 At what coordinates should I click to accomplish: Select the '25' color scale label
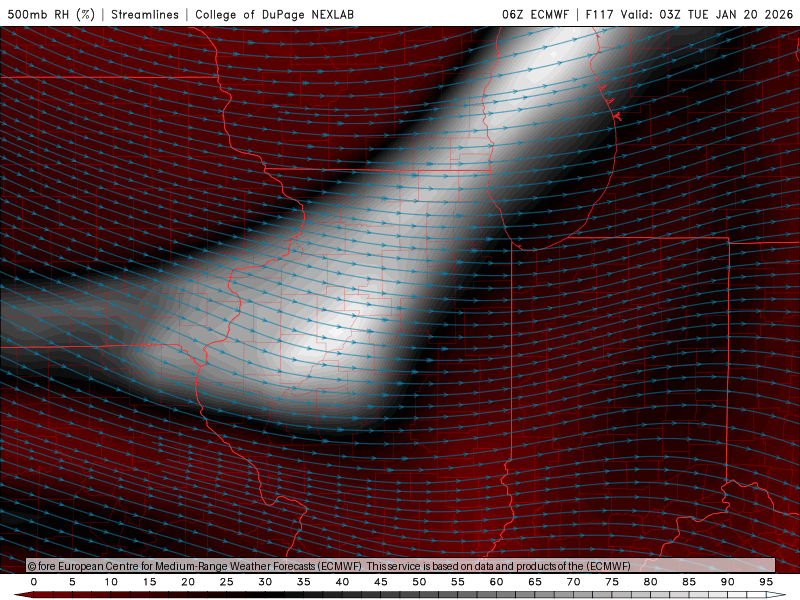point(227,582)
